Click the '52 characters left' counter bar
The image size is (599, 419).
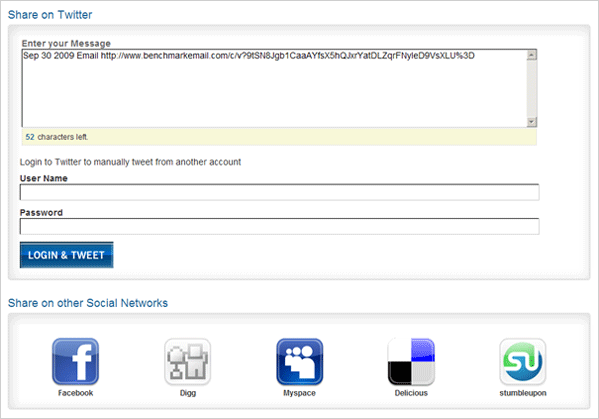point(279,137)
